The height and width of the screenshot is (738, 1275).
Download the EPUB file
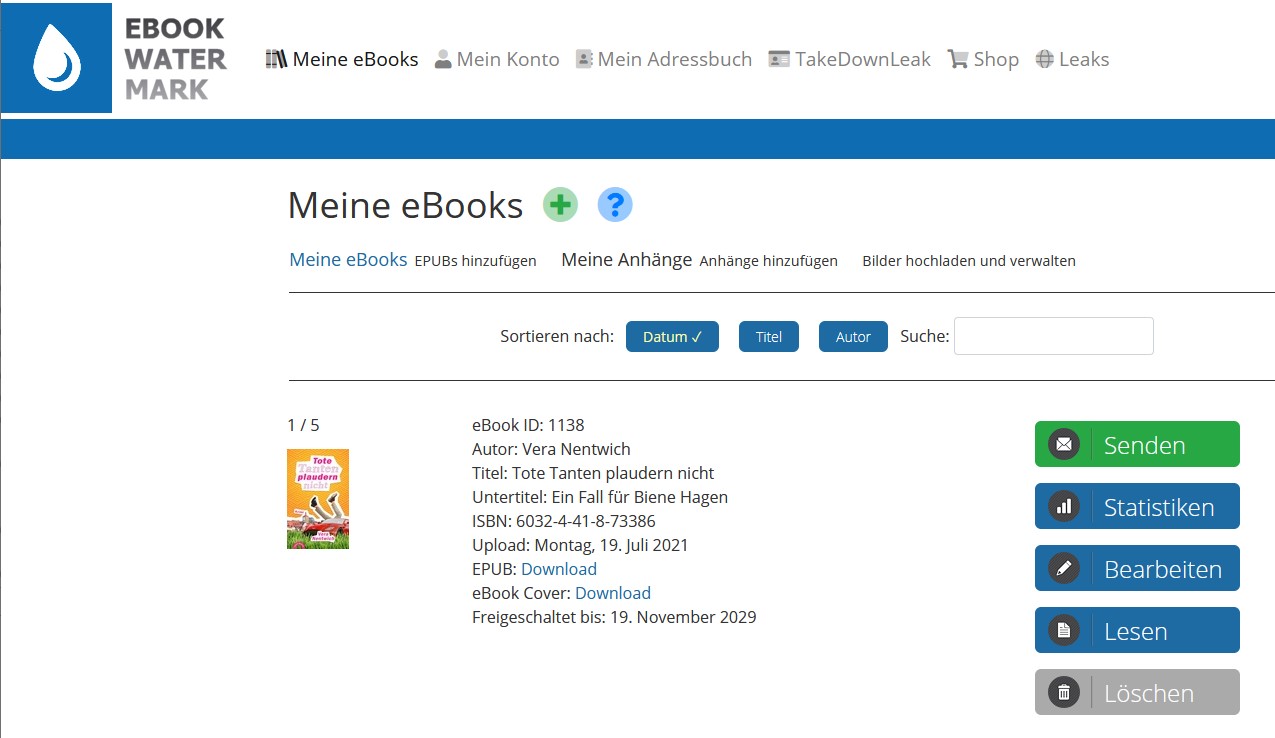pos(558,568)
